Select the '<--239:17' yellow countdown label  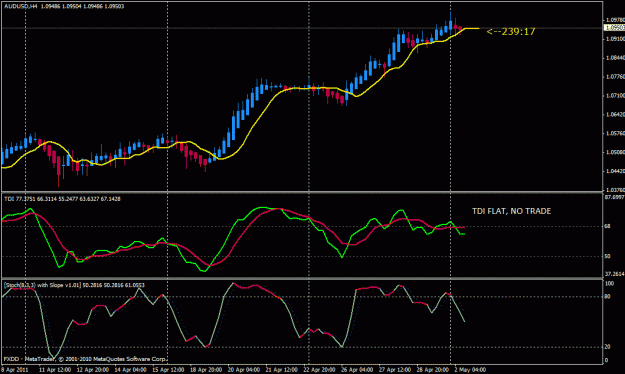pyautogui.click(x=511, y=31)
